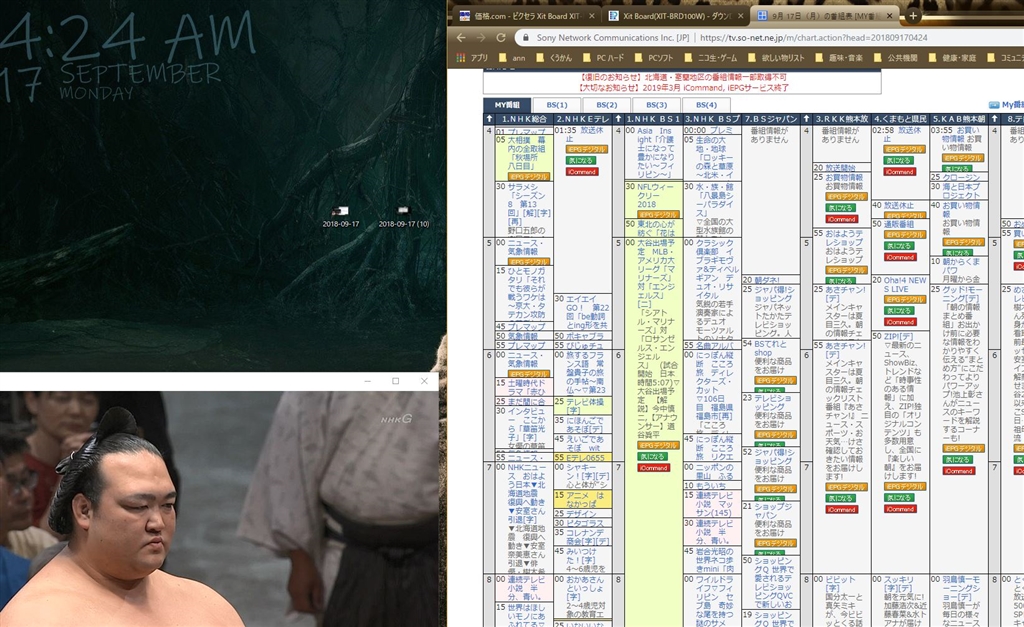Open the アプリ apps shortcut in bookmarks bar
This screenshot has width=1024, height=627.
(x=473, y=57)
